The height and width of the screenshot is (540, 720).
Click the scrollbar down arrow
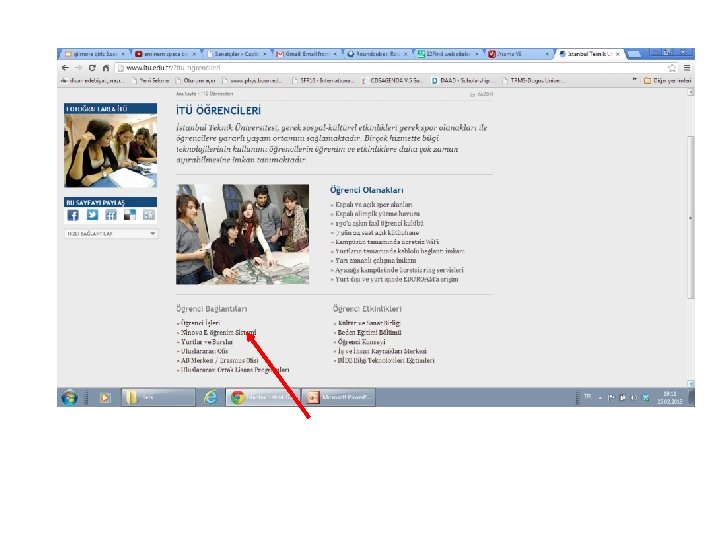pos(691,383)
